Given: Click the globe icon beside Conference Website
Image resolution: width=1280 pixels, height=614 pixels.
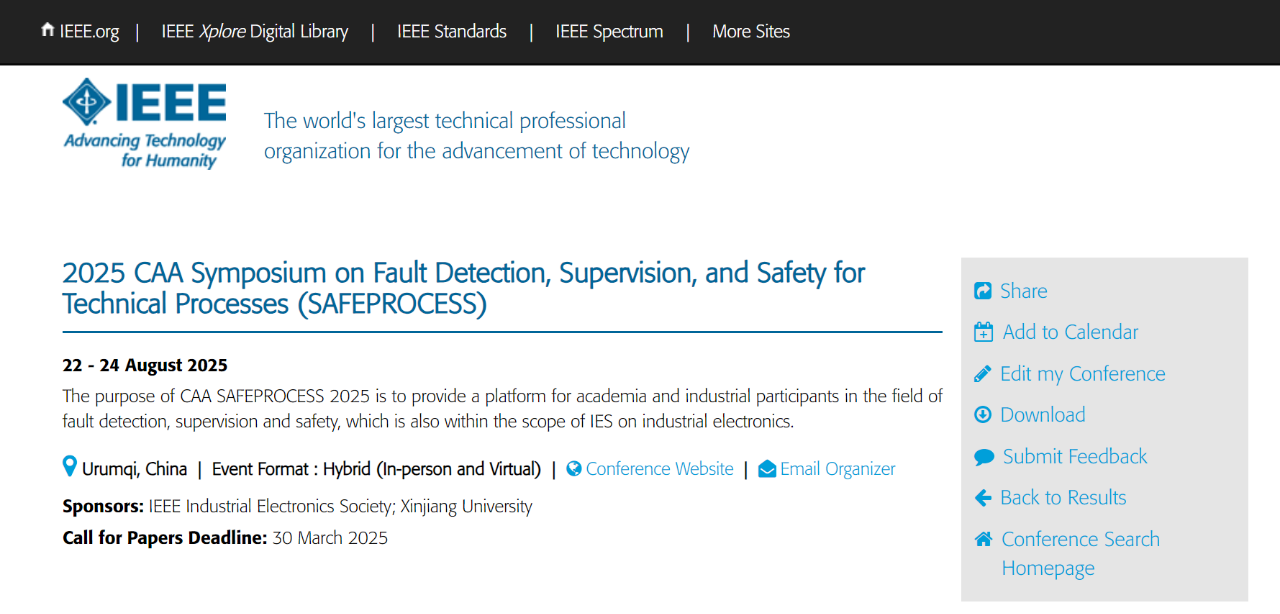Looking at the screenshot, I should point(574,469).
